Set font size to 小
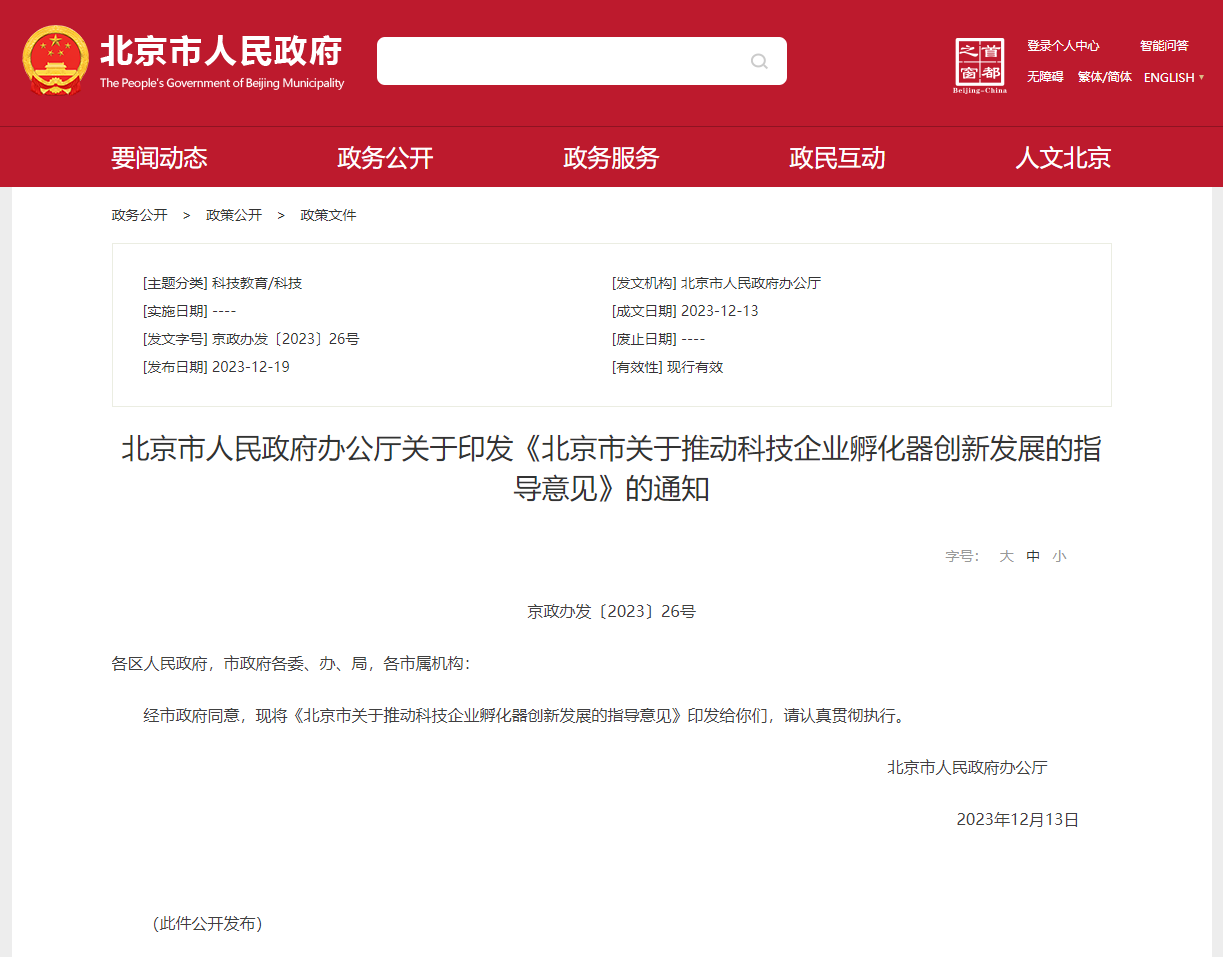The width and height of the screenshot is (1223, 957). pos(1059,556)
